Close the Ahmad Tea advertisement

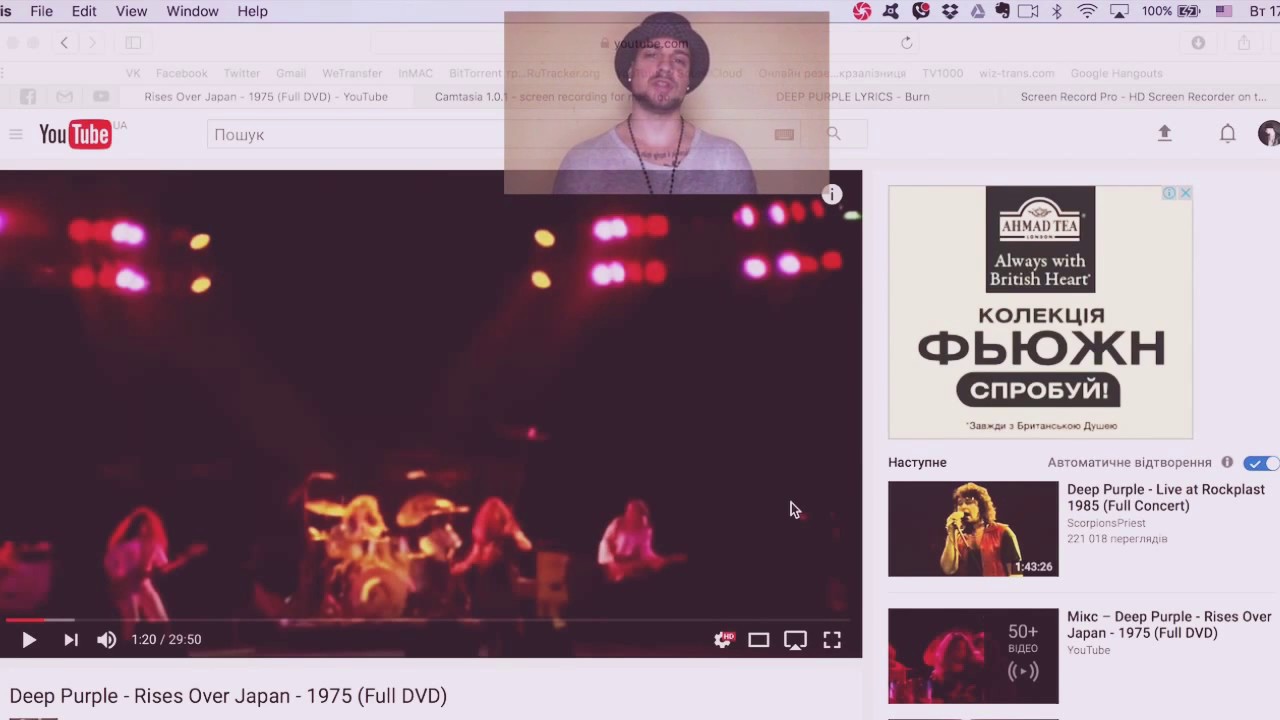point(1185,193)
